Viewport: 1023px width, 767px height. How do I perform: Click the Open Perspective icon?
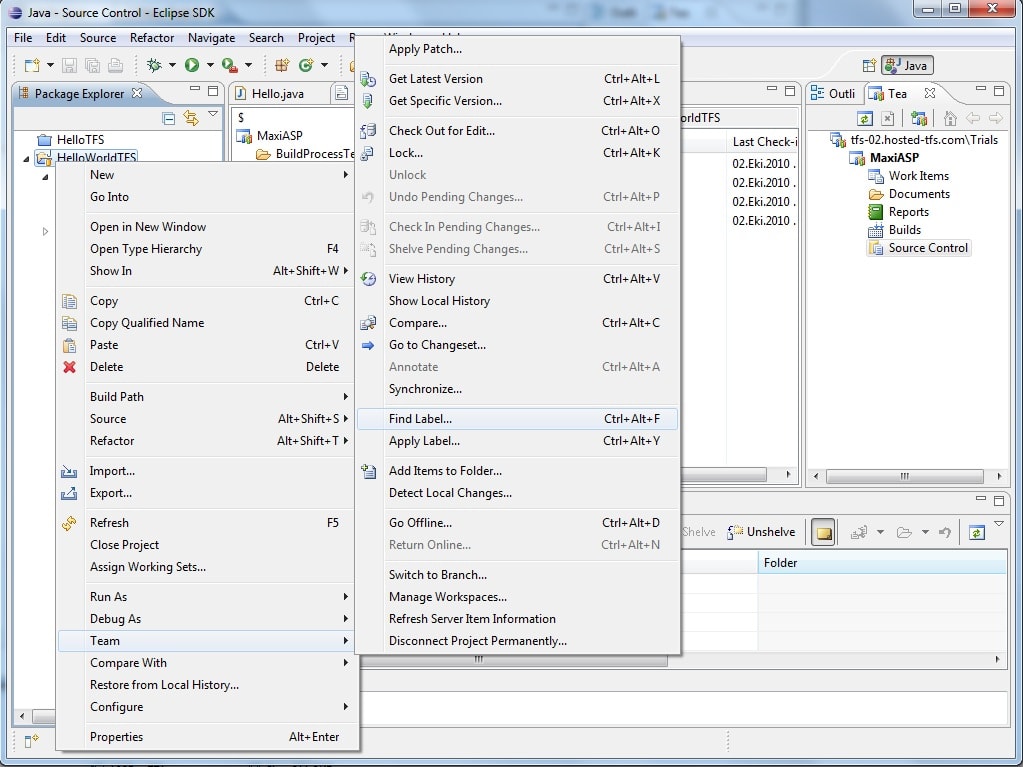[869, 65]
